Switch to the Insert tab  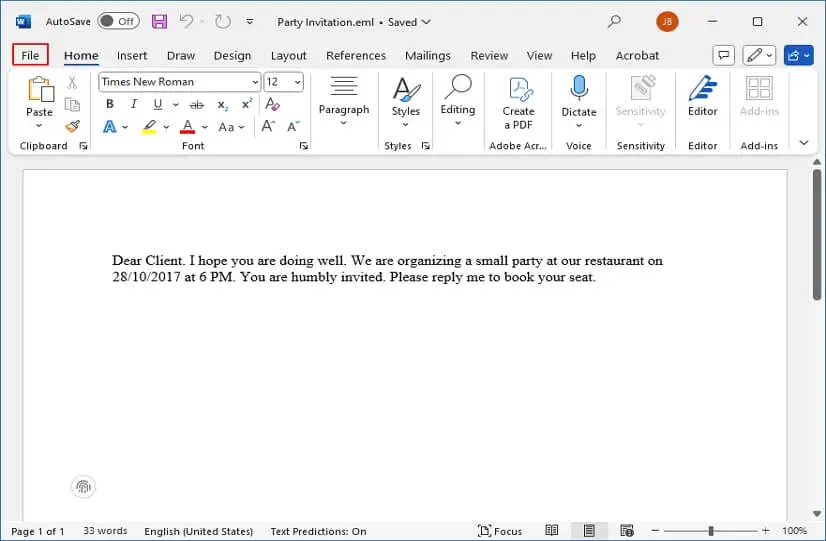pos(132,55)
